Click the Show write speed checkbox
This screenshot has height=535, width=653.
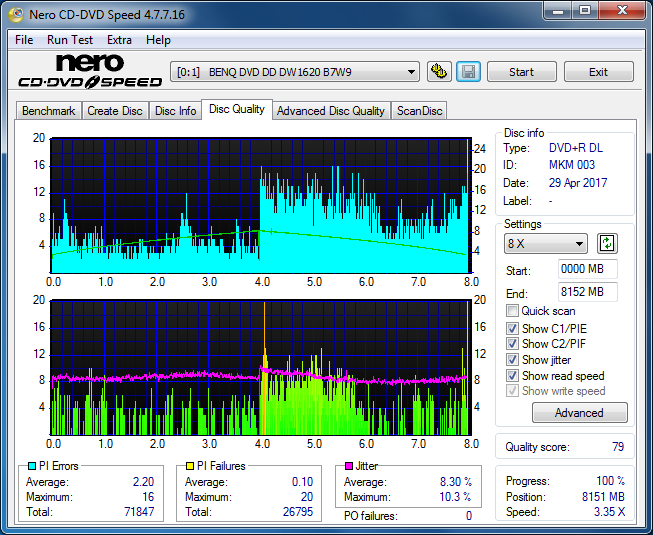[x=512, y=391]
